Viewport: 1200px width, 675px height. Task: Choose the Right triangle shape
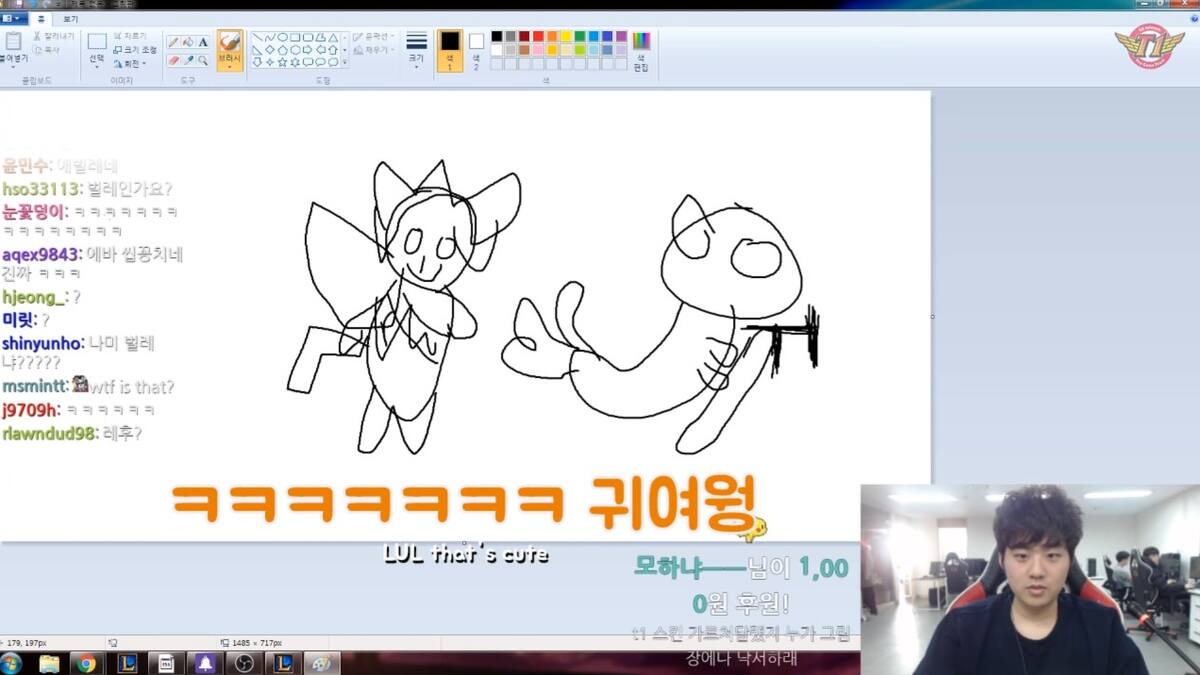point(257,50)
